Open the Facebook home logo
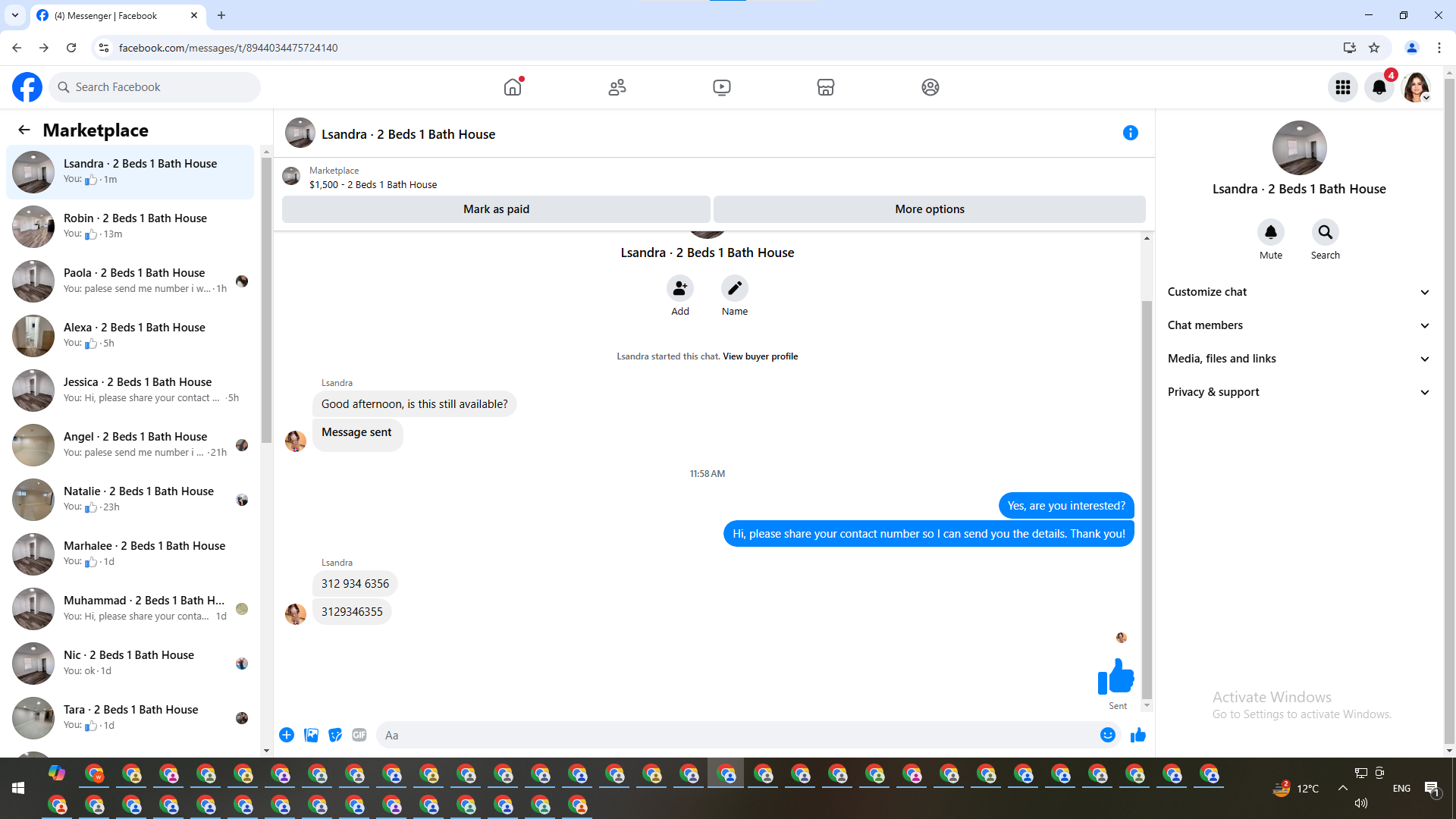 click(27, 87)
